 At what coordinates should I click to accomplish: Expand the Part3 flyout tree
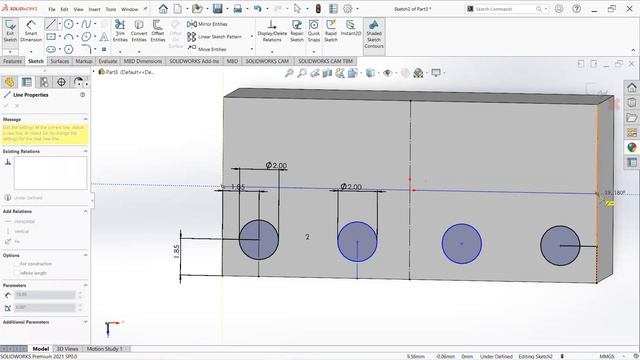94,72
